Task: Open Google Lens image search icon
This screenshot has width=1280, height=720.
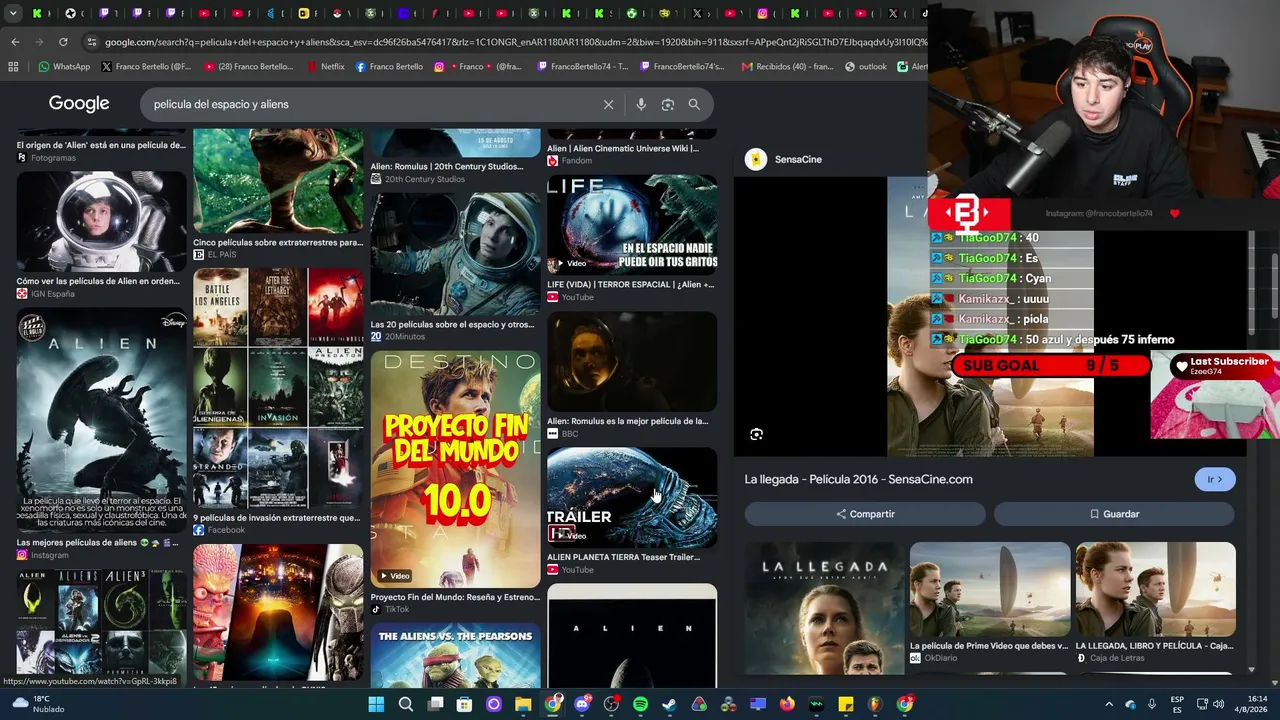Action: pyautogui.click(x=668, y=104)
